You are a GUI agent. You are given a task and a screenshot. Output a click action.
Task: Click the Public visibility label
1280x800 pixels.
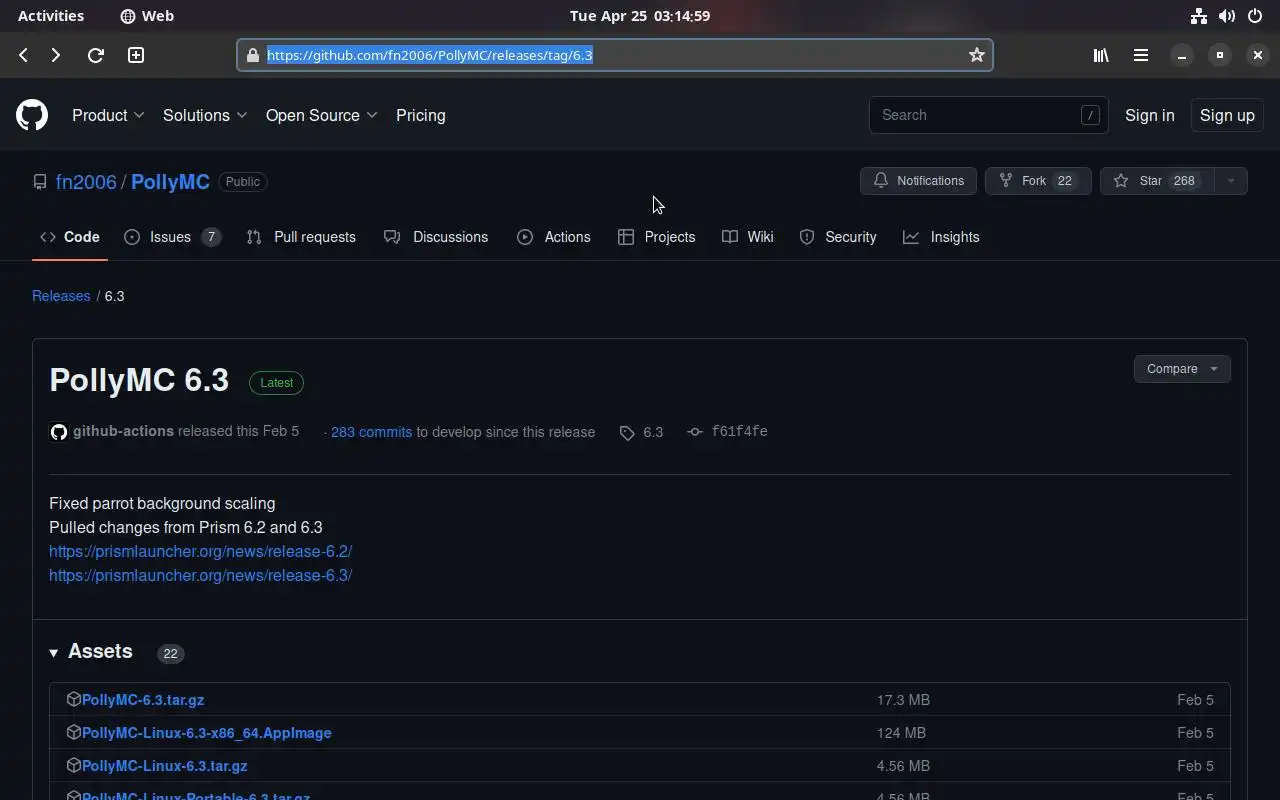click(x=243, y=182)
